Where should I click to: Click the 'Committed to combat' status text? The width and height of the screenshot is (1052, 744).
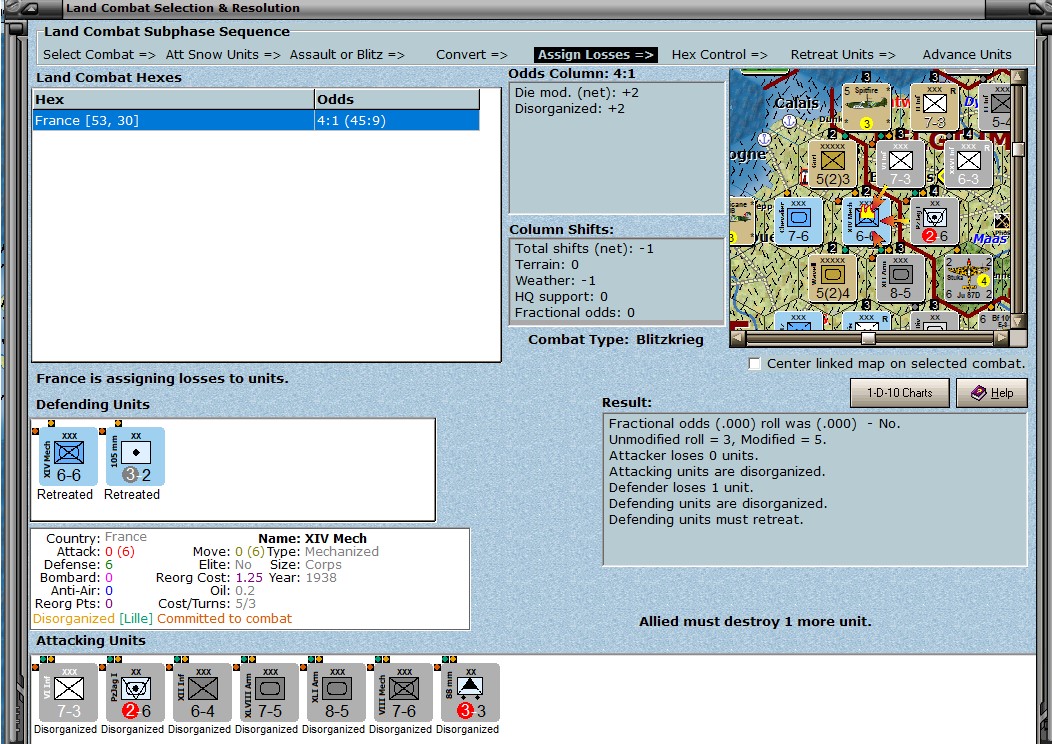pyautogui.click(x=225, y=619)
